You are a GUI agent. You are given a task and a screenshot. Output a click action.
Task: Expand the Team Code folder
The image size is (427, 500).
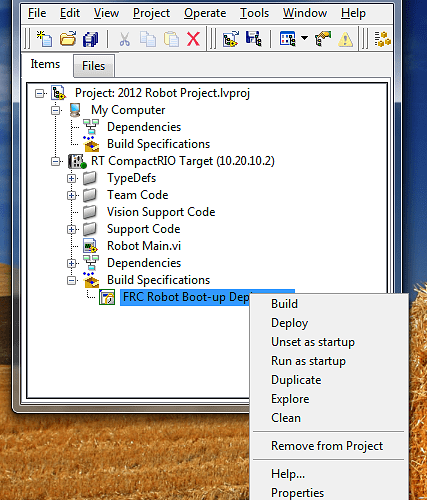(71, 195)
